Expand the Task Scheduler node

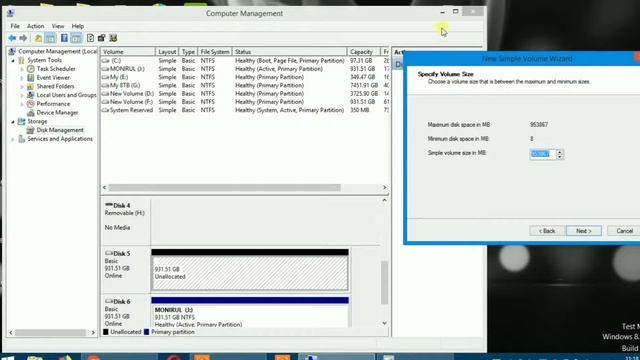tap(22, 69)
